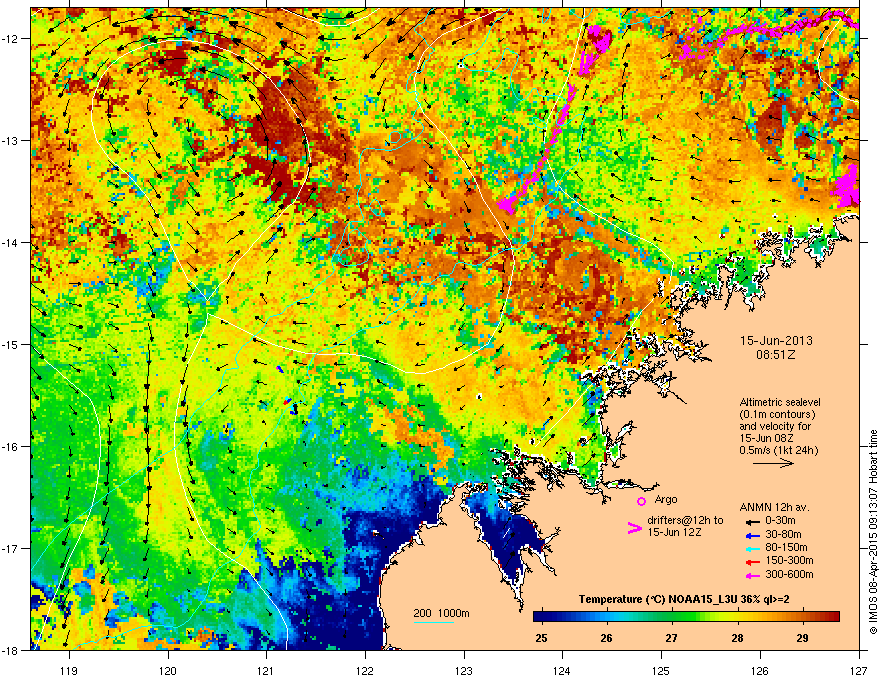Click the latitude axis label -13

11,140
